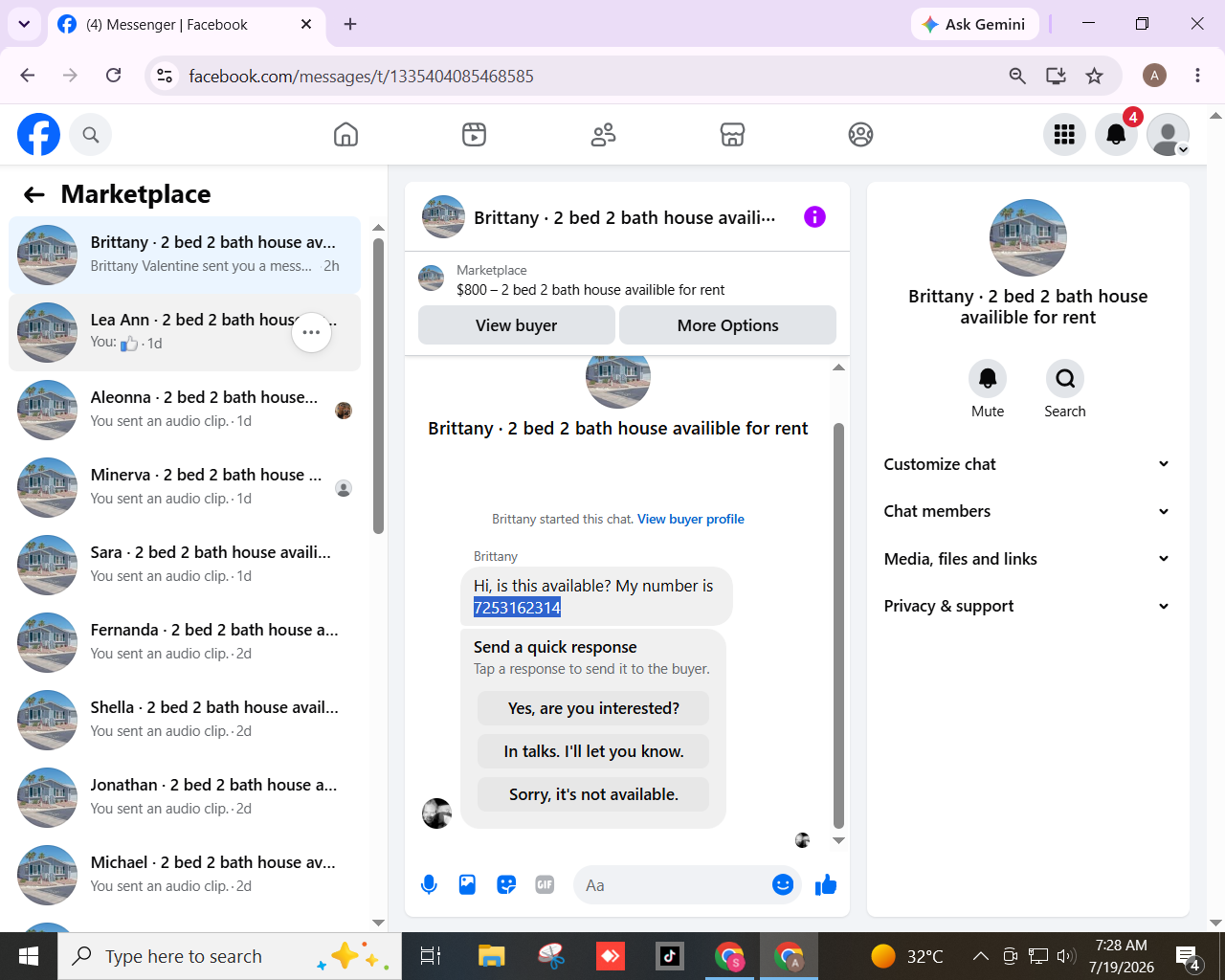Image resolution: width=1225 pixels, height=980 pixels.
Task: Open the emoji picker smiley
Action: point(783,885)
